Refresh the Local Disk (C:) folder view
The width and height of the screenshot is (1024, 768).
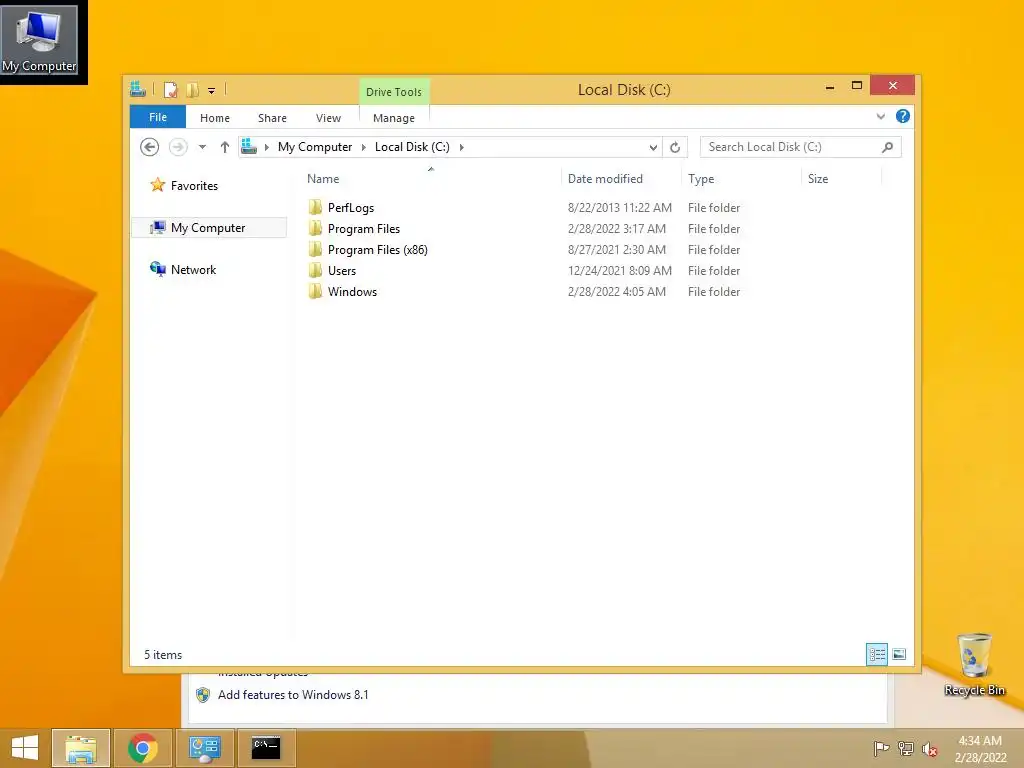tap(675, 148)
